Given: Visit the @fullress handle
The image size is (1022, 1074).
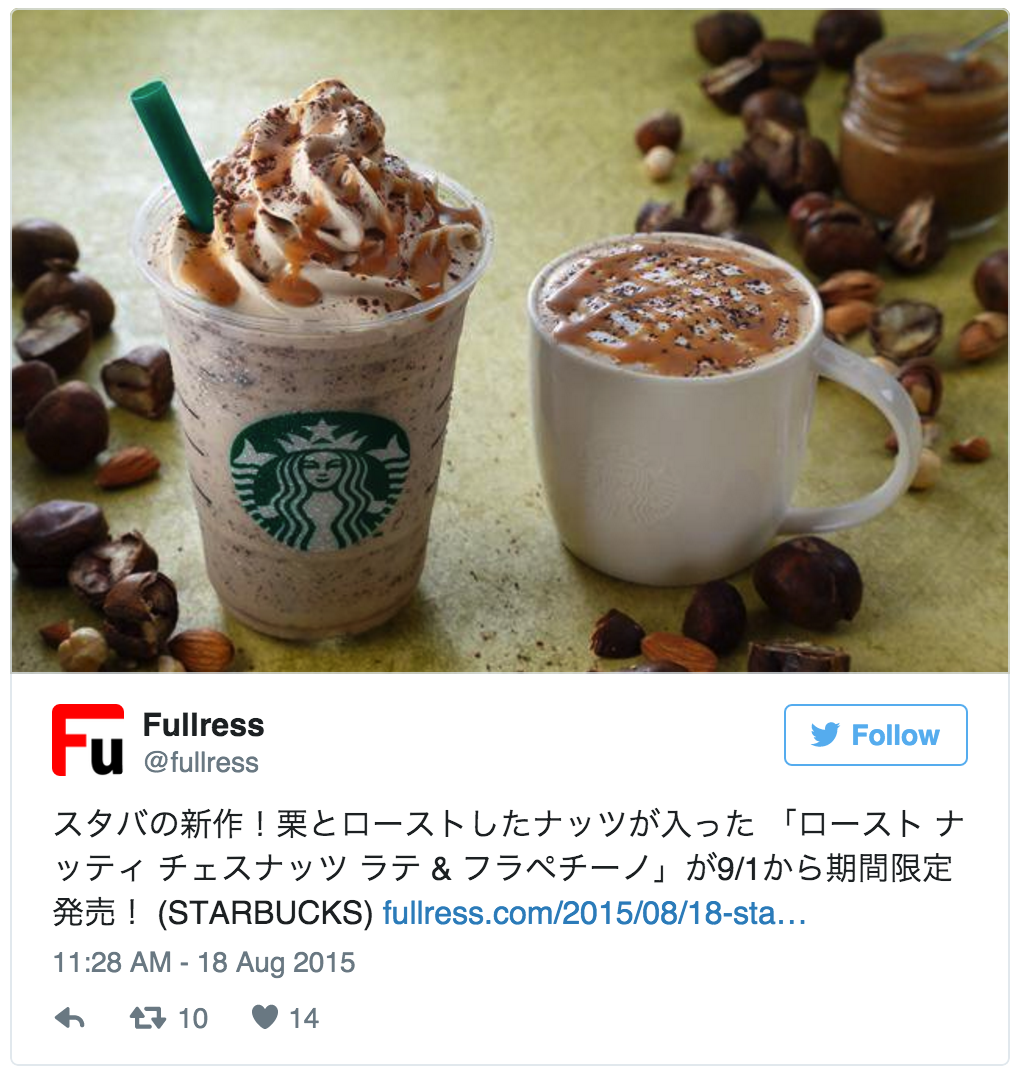Looking at the screenshot, I should [201, 762].
